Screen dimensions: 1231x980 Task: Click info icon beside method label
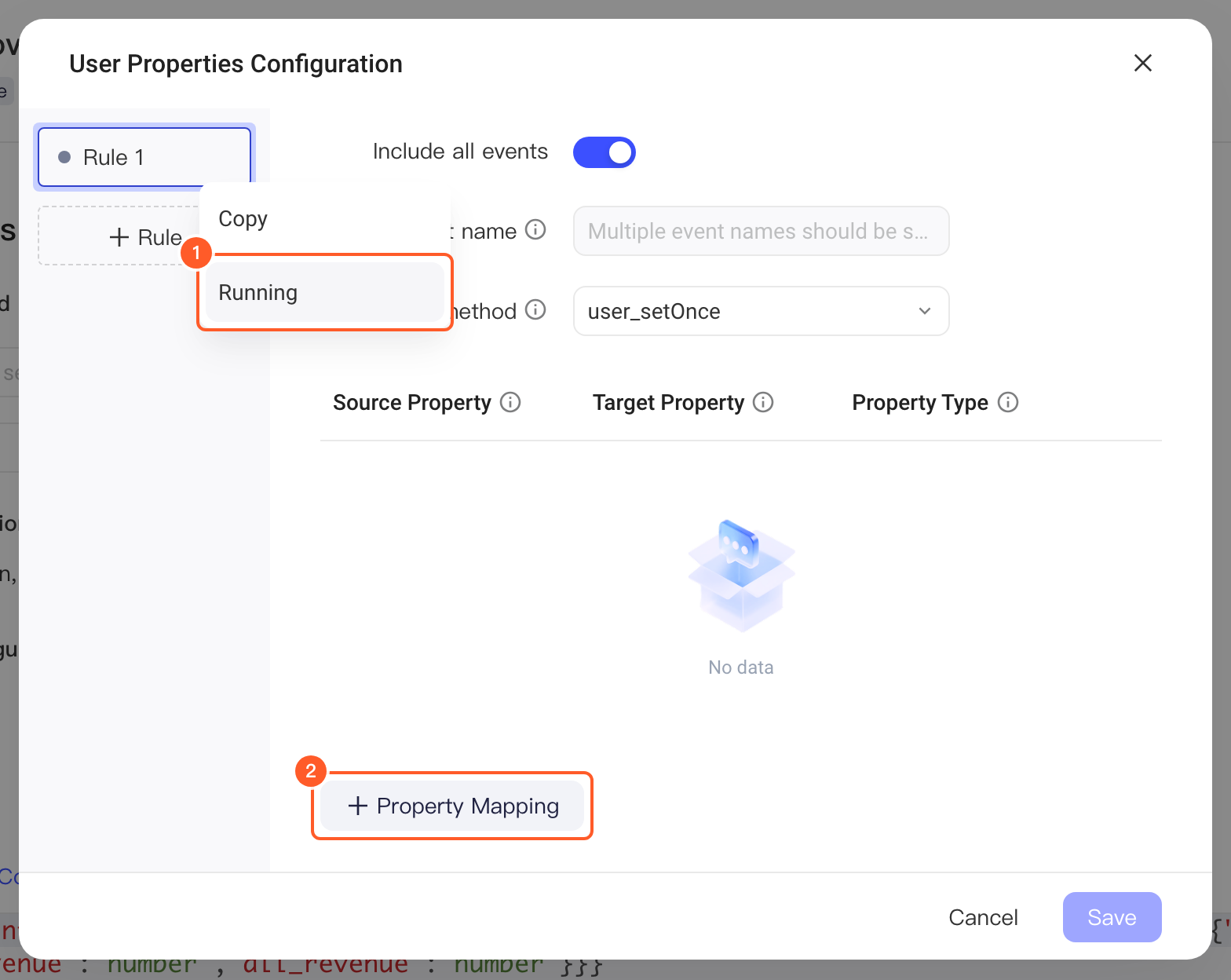535,309
